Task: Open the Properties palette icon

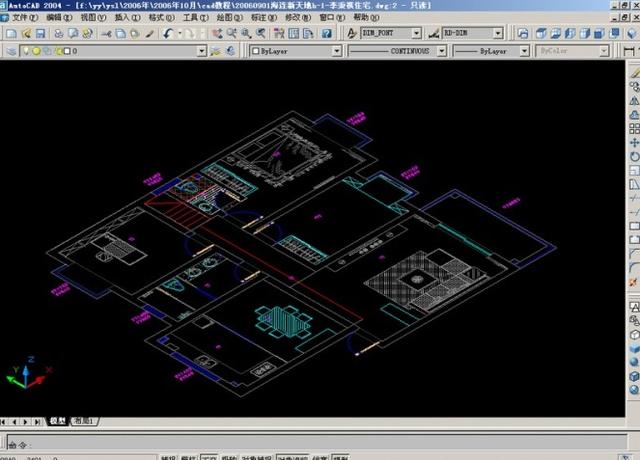Action: pyautogui.click(x=279, y=33)
